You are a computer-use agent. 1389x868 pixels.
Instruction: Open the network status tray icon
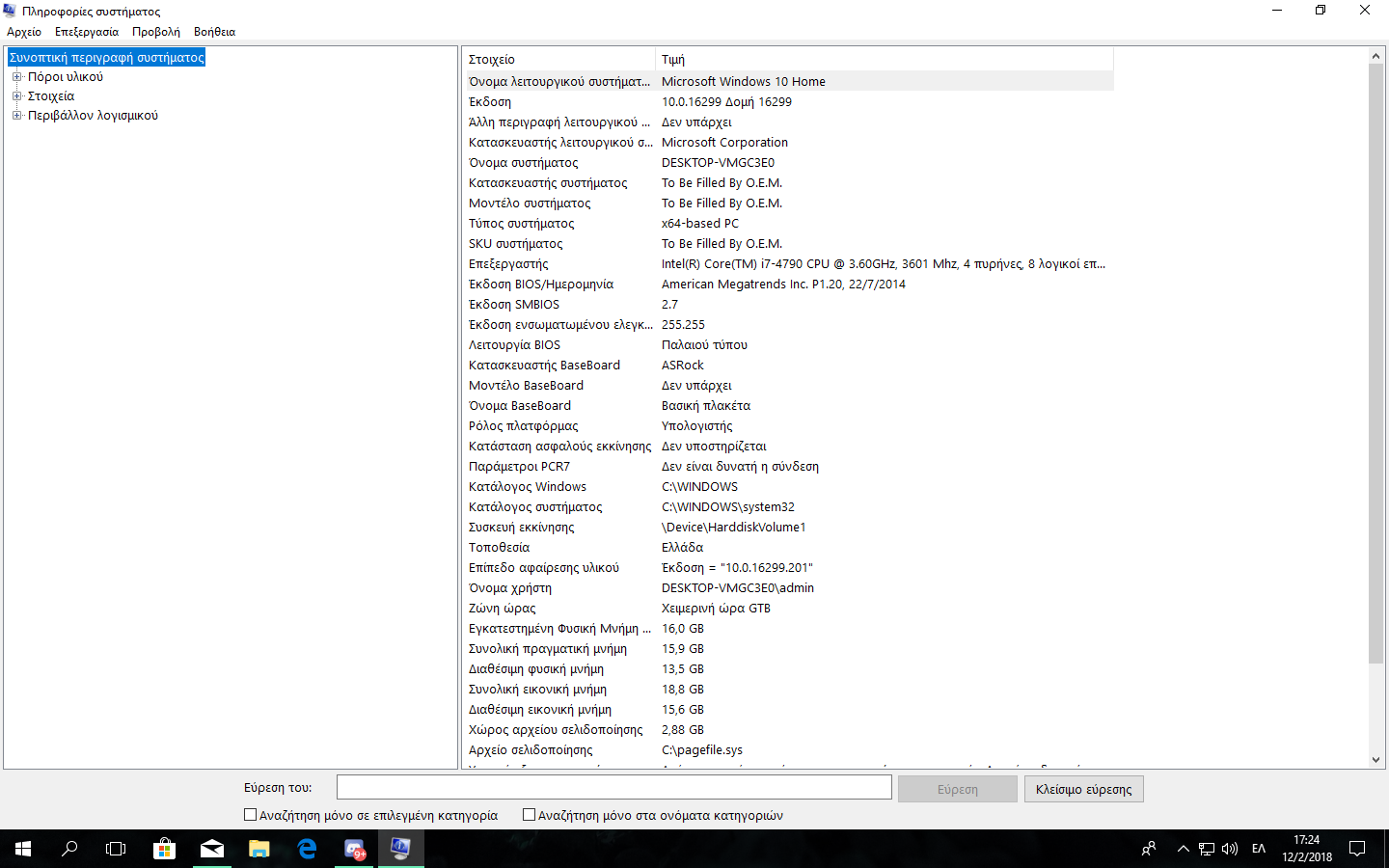1207,849
